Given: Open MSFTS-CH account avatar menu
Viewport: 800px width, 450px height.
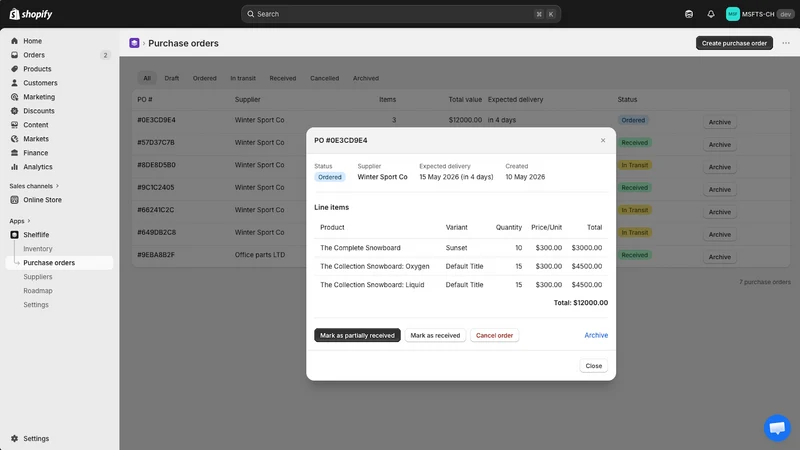Looking at the screenshot, I should click(x=733, y=14).
